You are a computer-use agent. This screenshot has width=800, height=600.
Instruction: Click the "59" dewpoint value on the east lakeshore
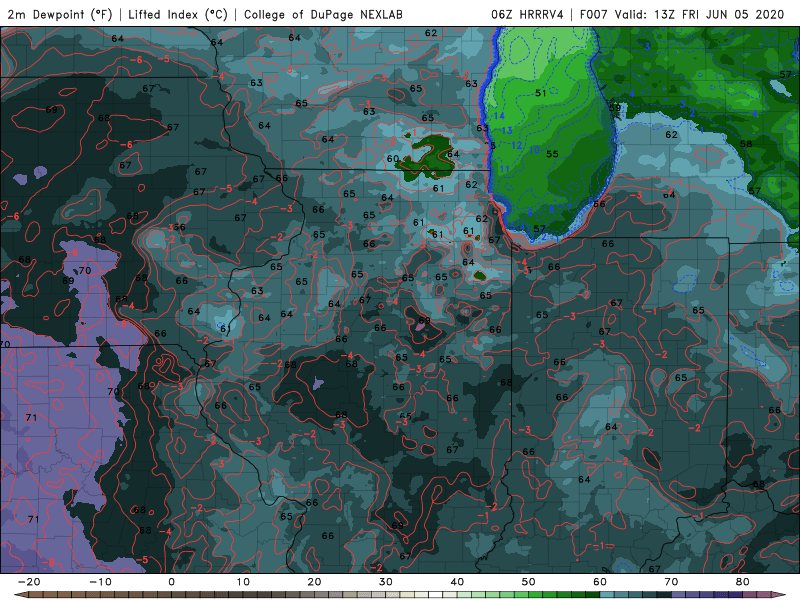[x=616, y=108]
